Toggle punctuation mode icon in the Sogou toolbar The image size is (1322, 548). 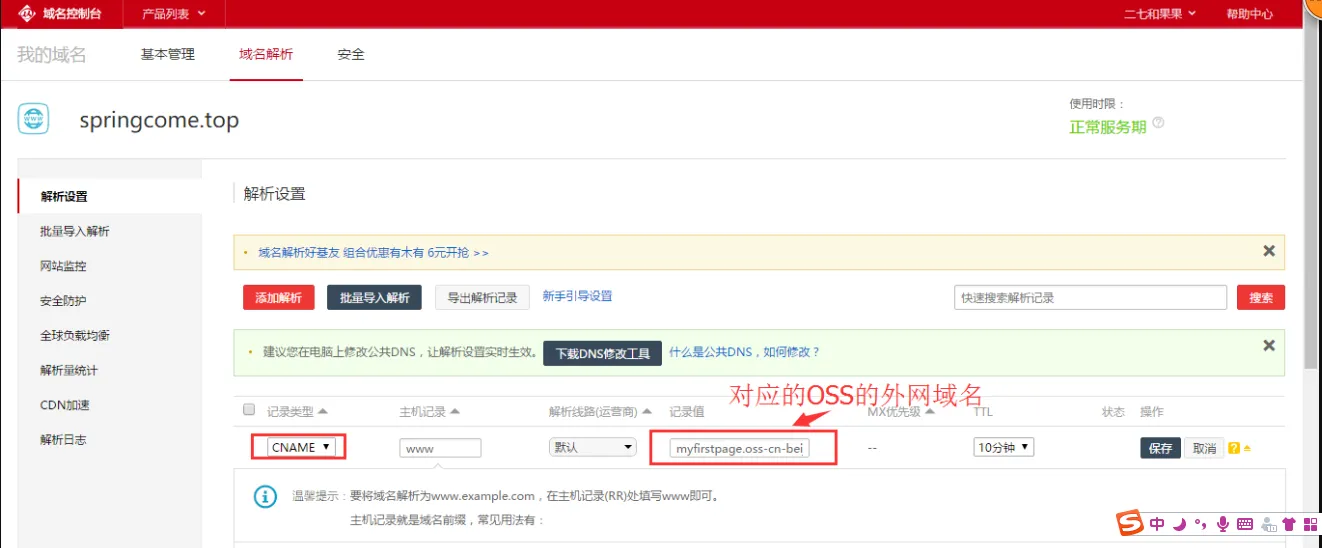[1200, 524]
